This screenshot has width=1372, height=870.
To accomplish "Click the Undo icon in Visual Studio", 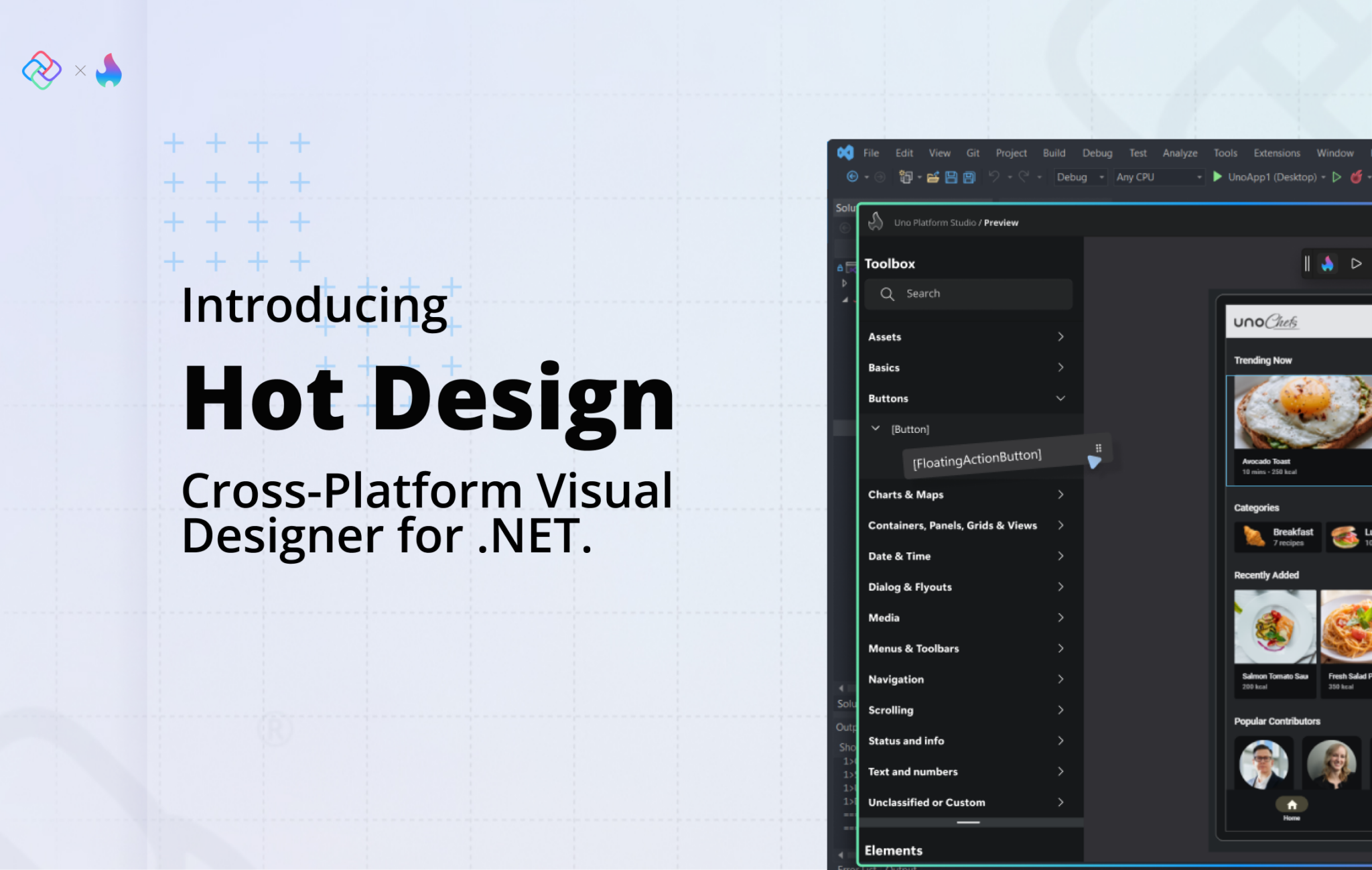I will [x=994, y=177].
